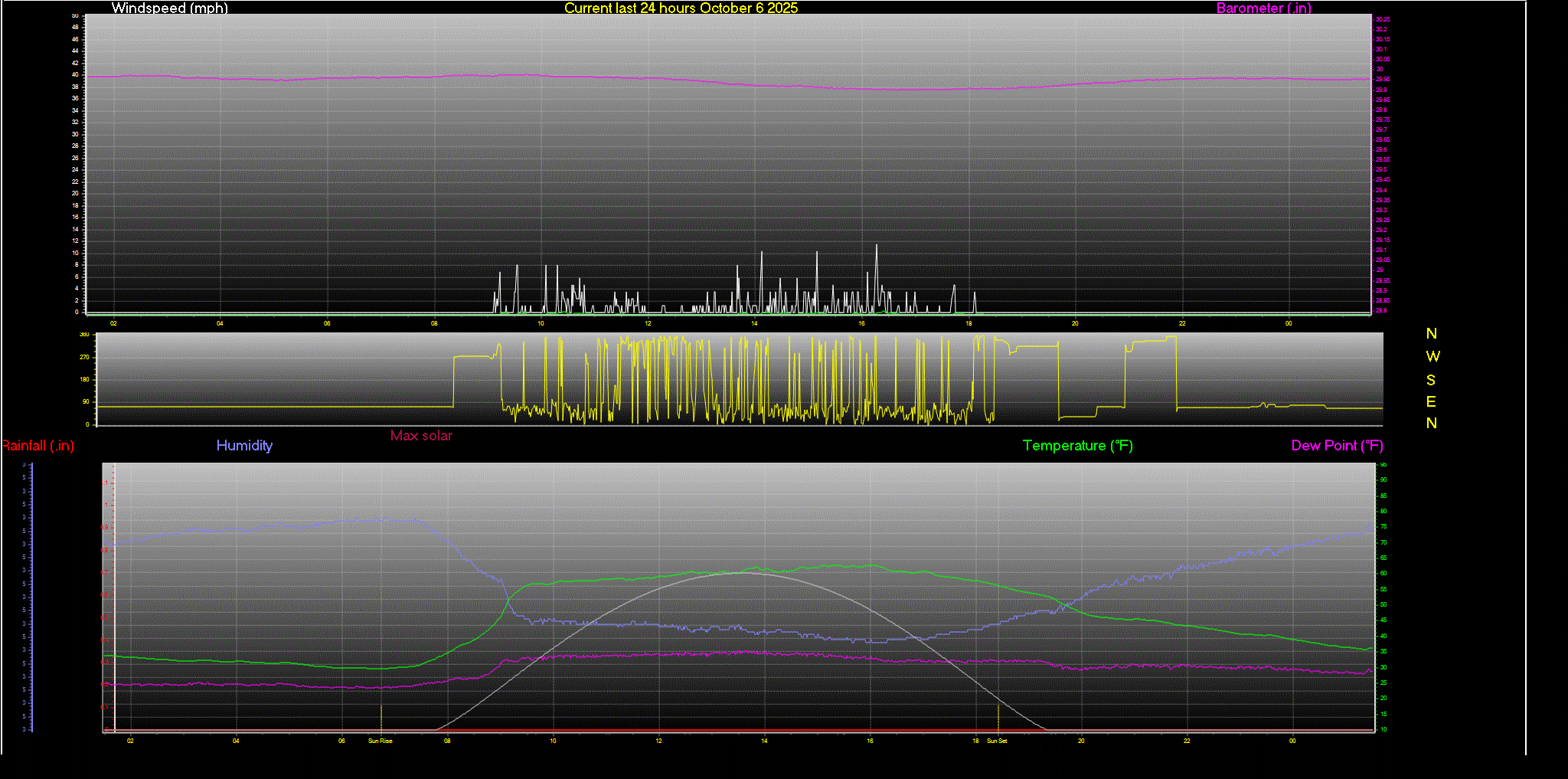Click the 40 mph tick on windspeed axis
The image size is (1568, 779).
tap(76, 75)
